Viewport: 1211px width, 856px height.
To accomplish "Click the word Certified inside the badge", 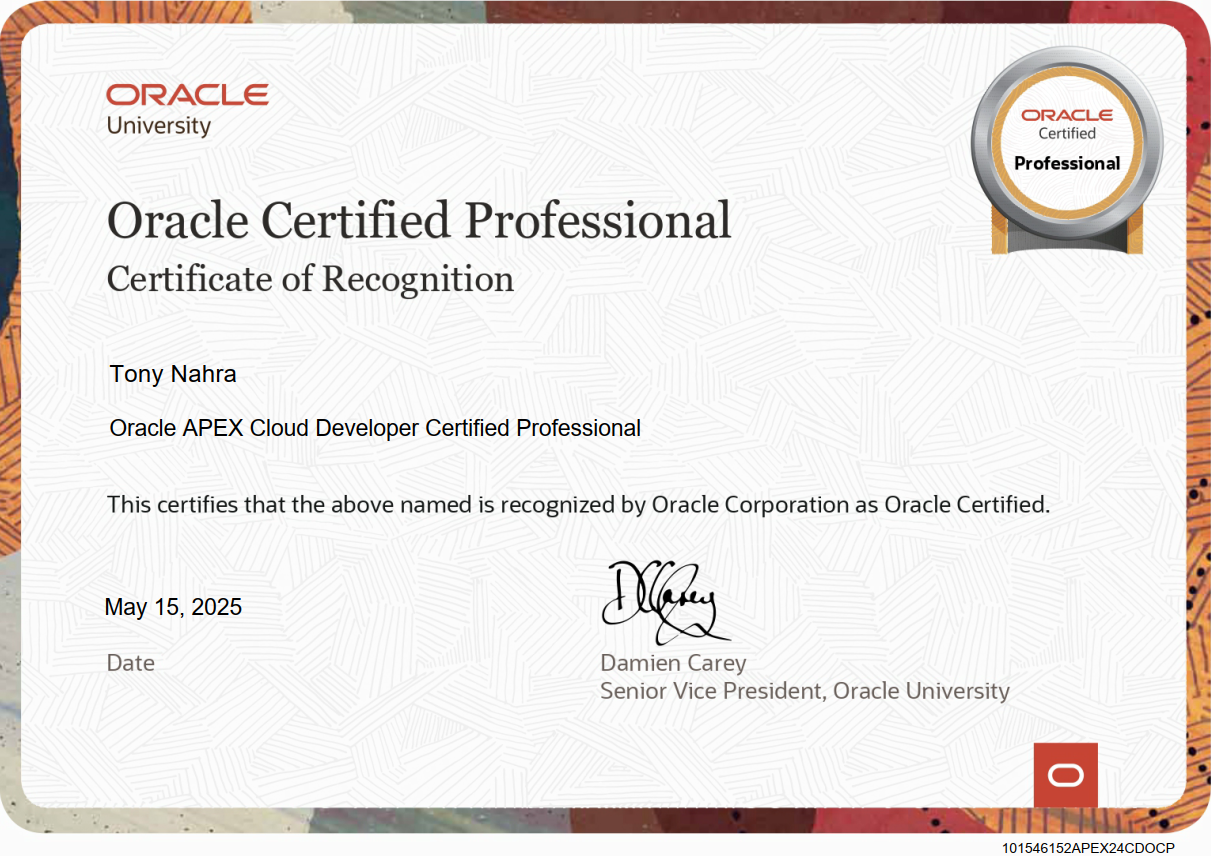I will tap(1067, 133).
